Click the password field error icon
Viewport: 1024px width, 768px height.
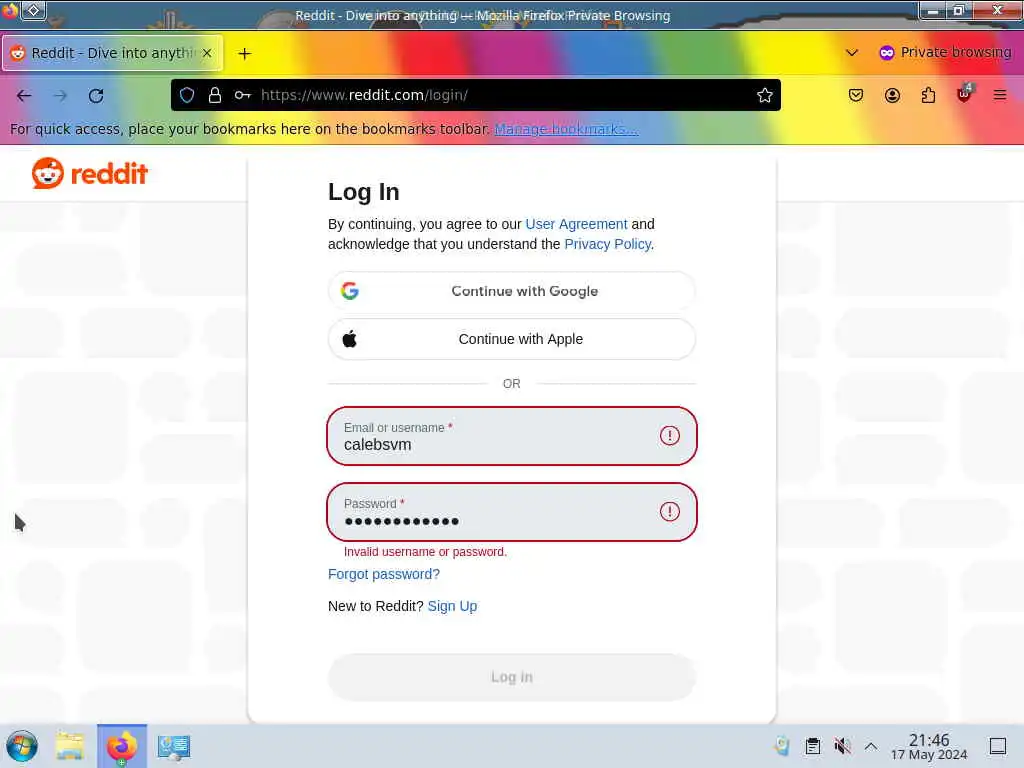(669, 511)
